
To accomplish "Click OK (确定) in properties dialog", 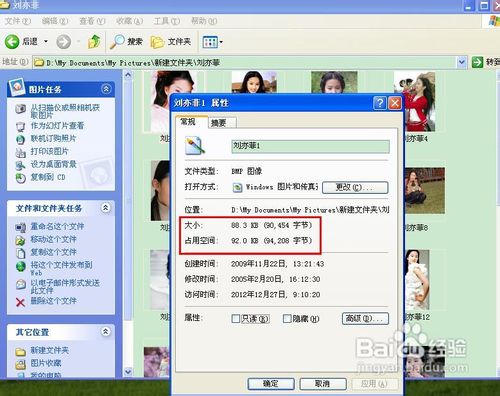I will 271,384.
